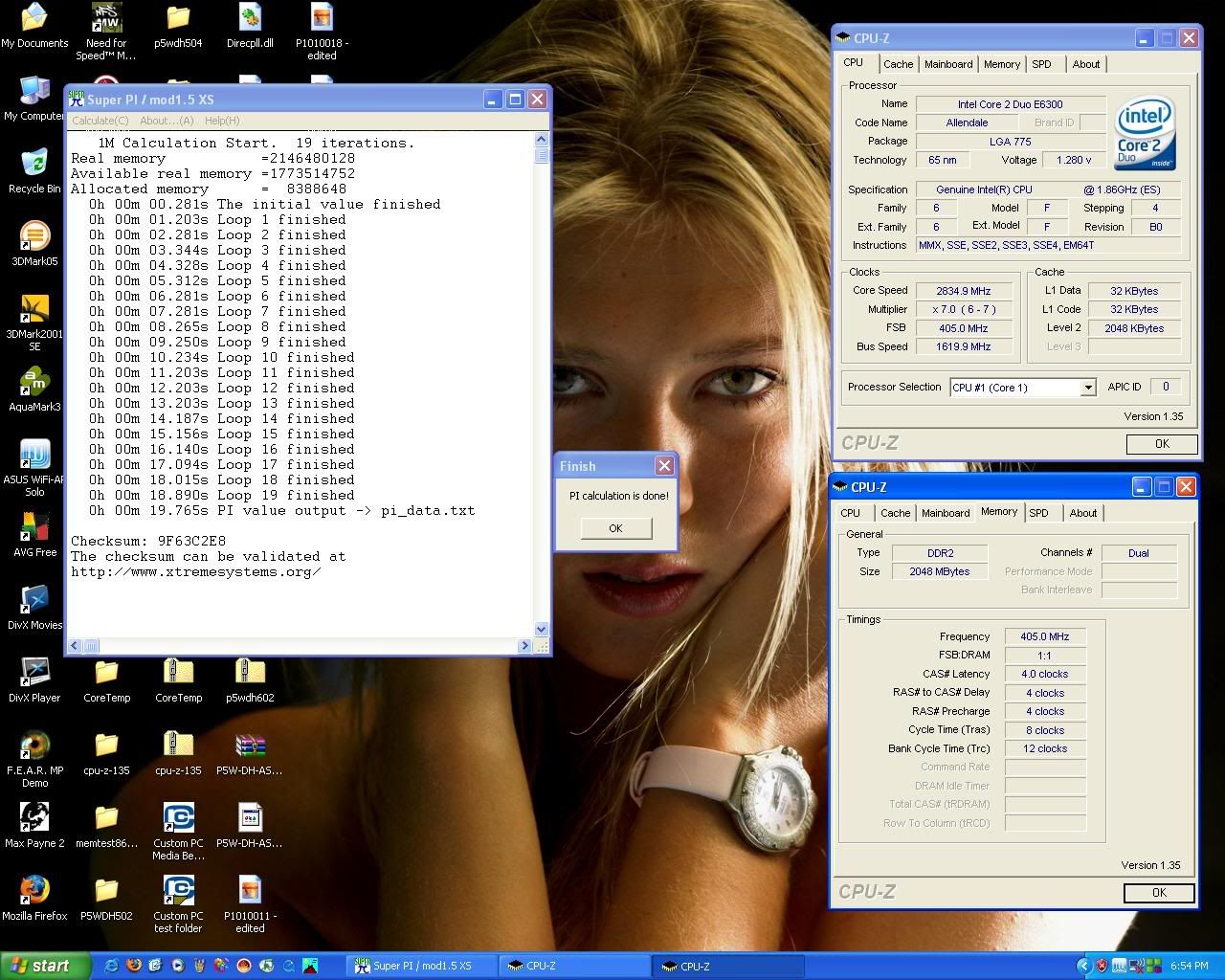
Task: Select the P1010018 - edited image icon
Action: tap(322, 31)
